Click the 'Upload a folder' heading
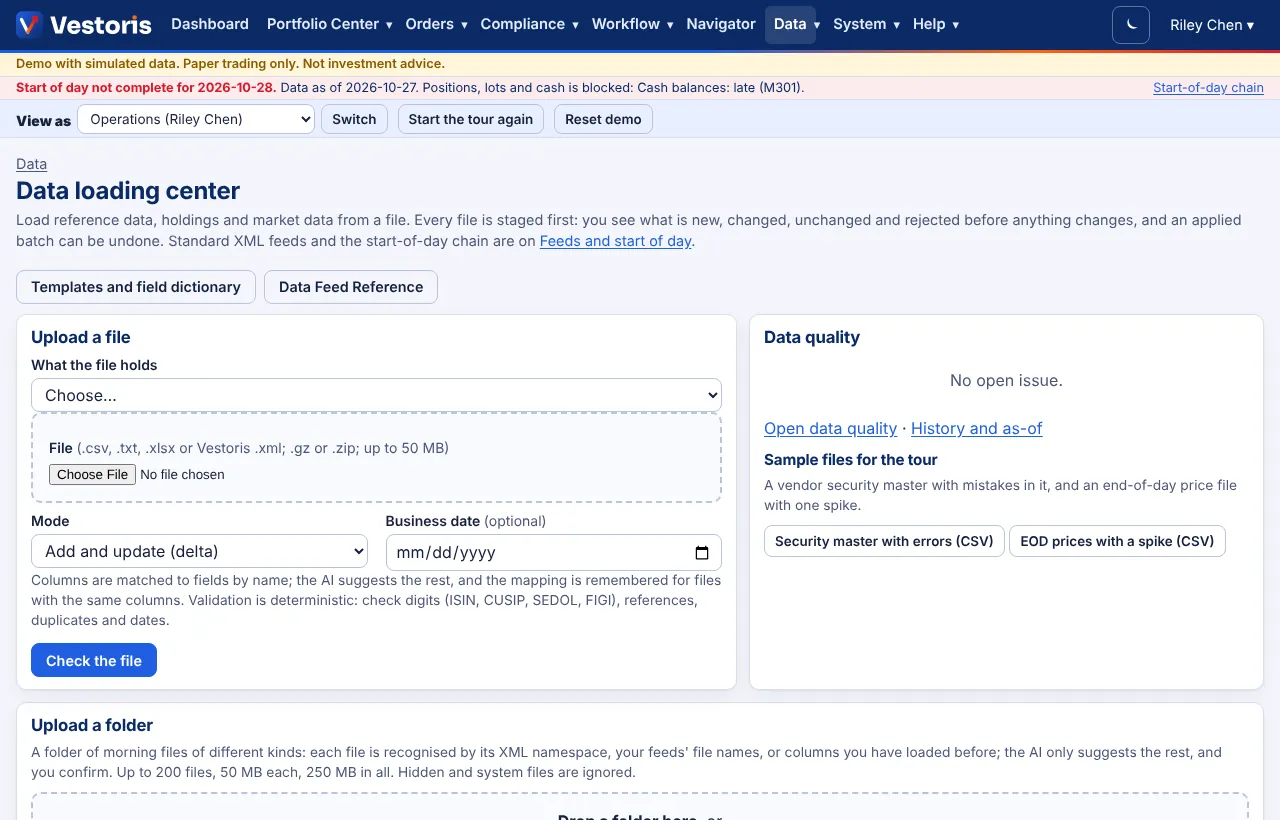This screenshot has height=820, width=1280. point(92,725)
